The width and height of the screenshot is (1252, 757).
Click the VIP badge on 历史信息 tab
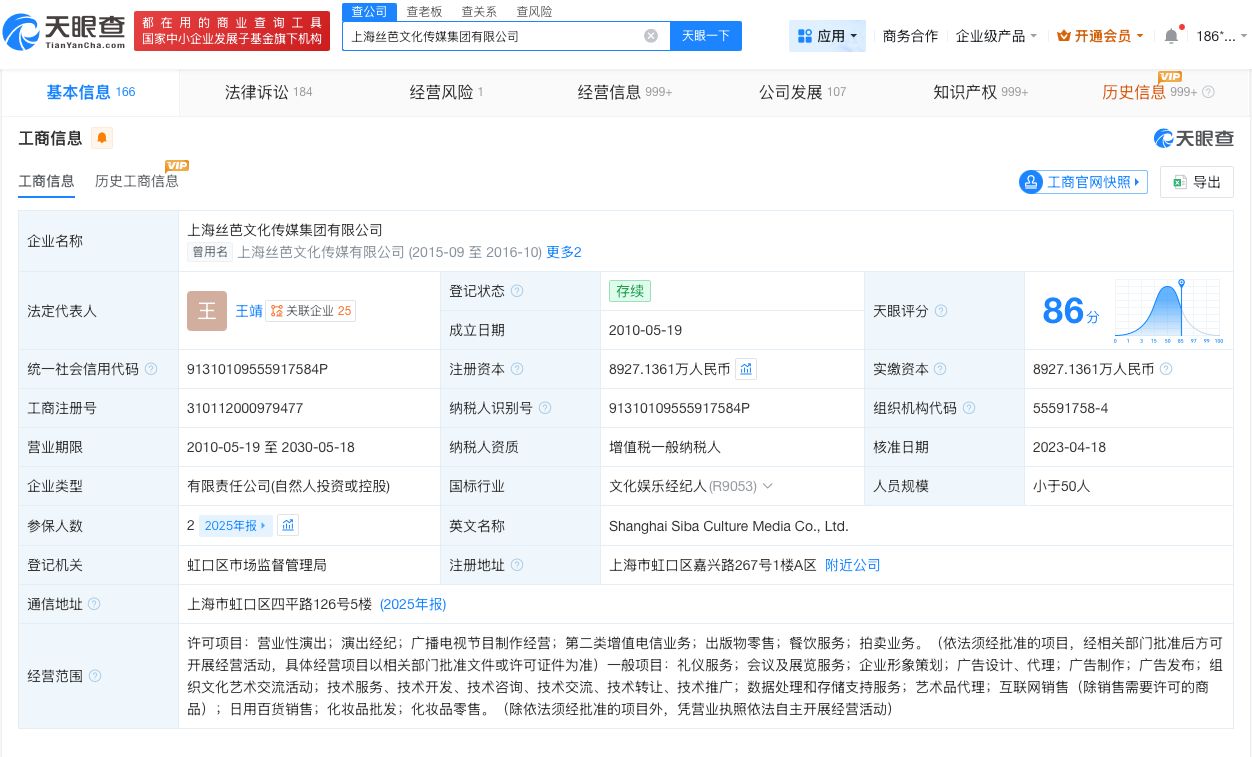point(1168,75)
